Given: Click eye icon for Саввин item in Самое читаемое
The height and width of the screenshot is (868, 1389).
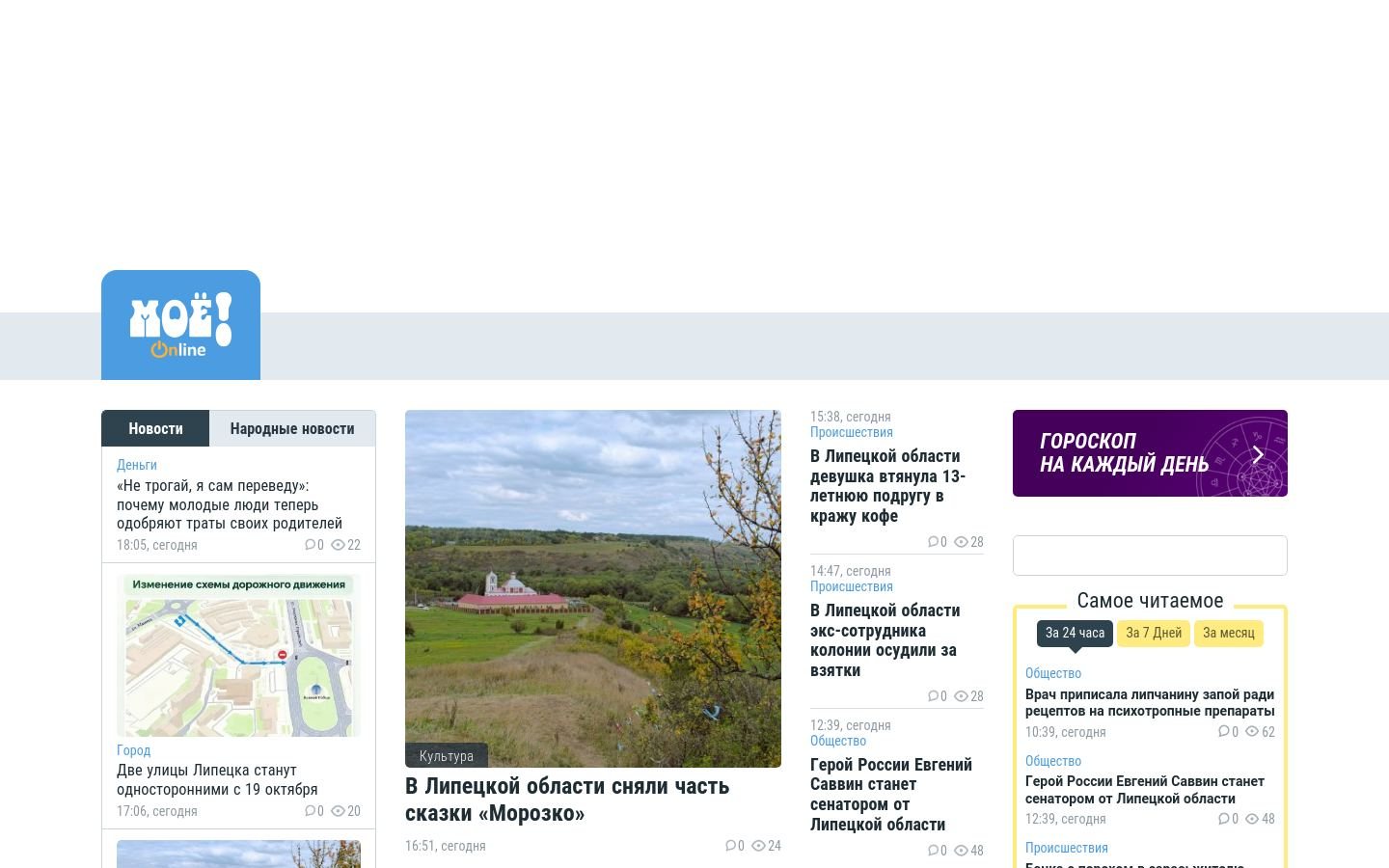Looking at the screenshot, I should pos(1252,819).
